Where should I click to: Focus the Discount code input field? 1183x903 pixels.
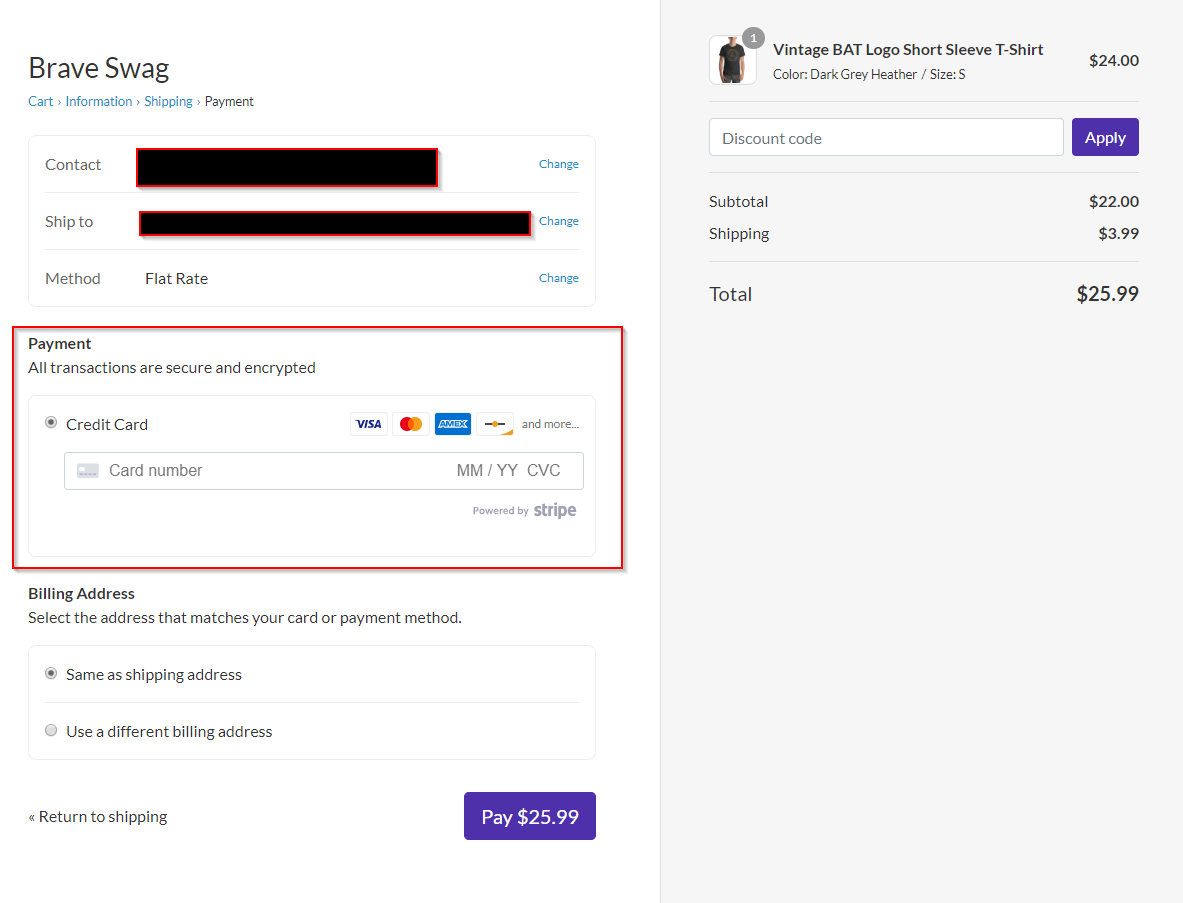(x=886, y=138)
